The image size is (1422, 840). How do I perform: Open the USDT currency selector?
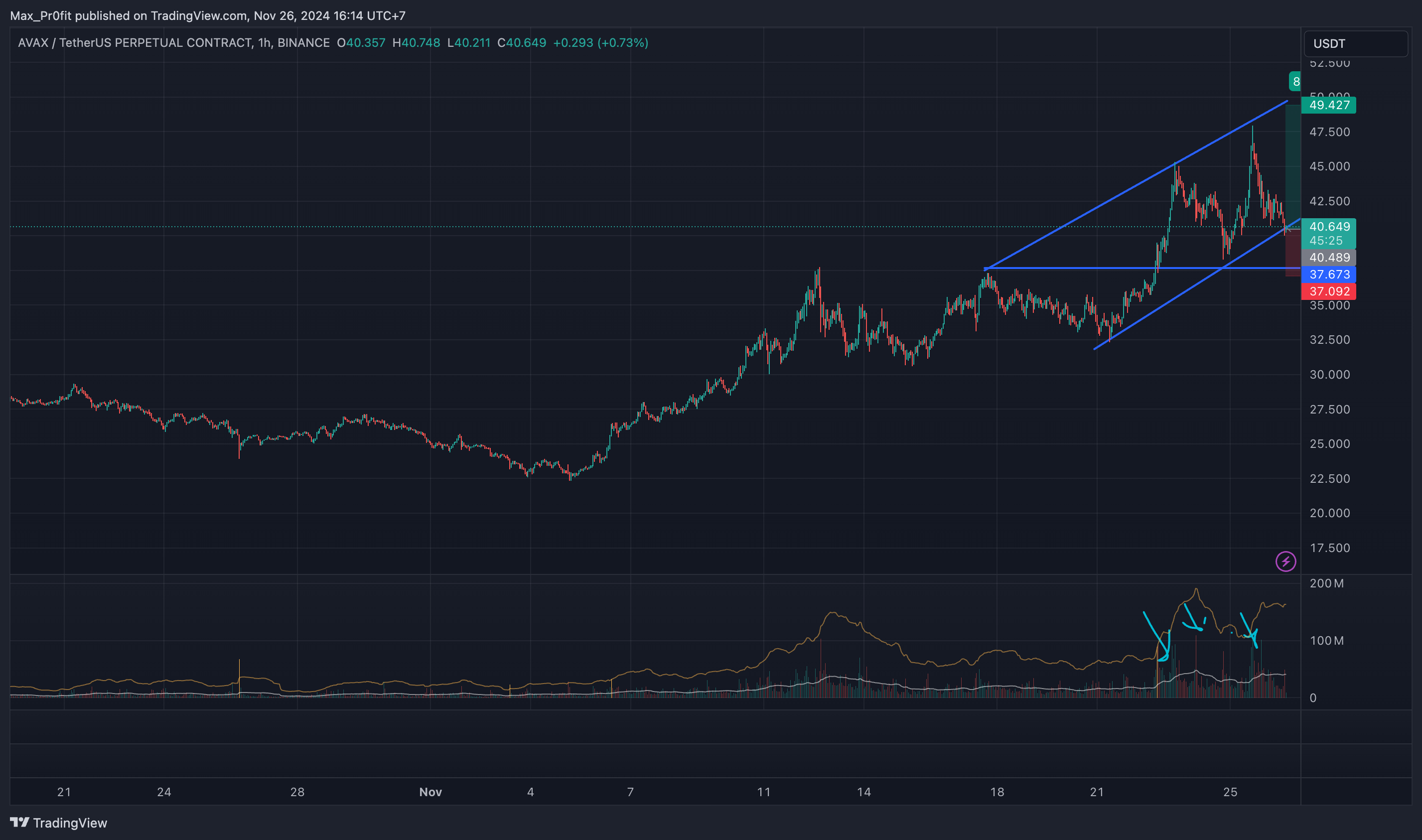tap(1355, 43)
